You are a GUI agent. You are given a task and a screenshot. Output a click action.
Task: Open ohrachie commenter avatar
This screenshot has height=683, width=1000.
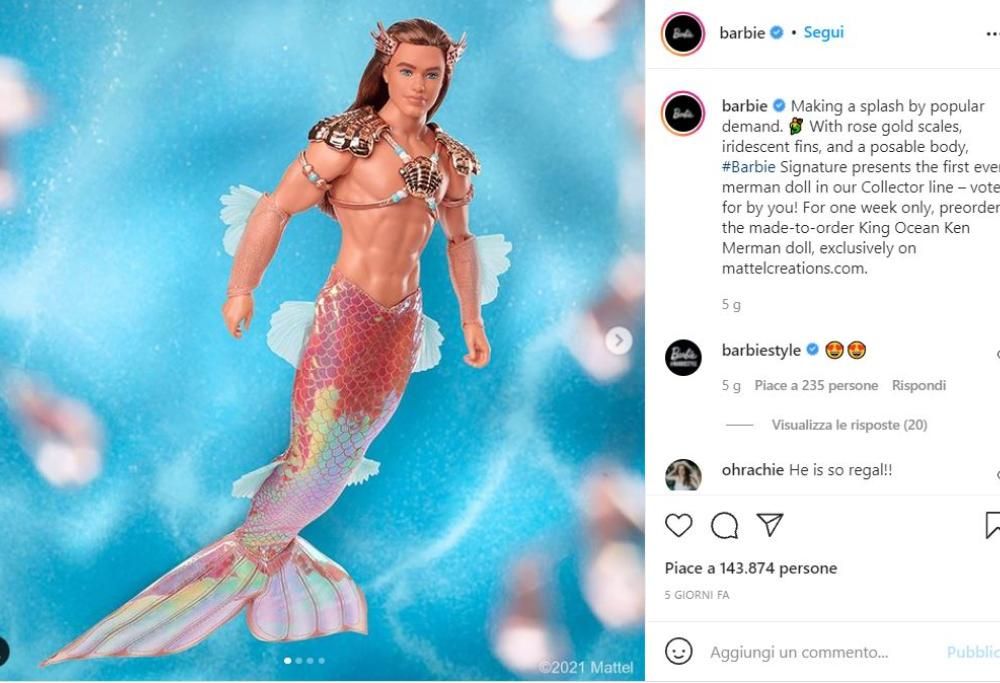[x=683, y=475]
